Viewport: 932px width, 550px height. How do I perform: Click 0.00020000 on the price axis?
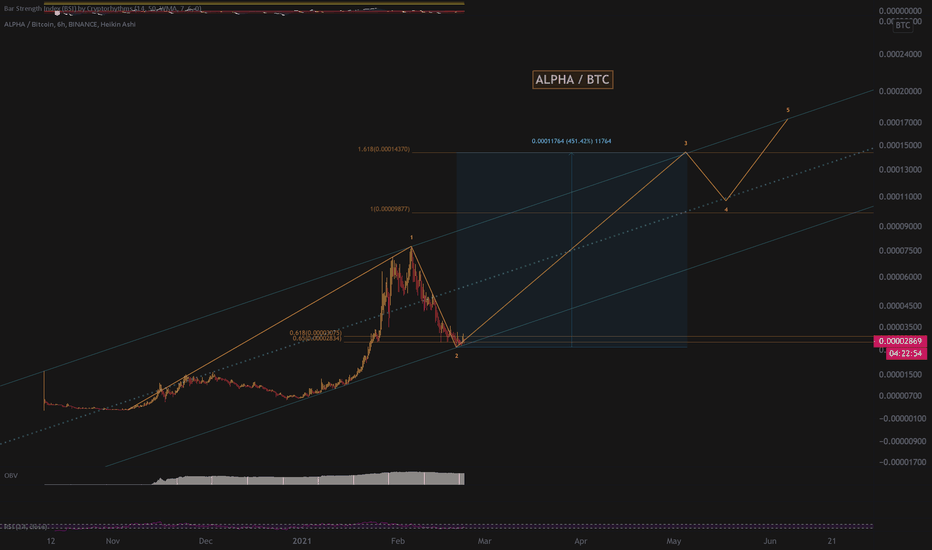pos(900,91)
